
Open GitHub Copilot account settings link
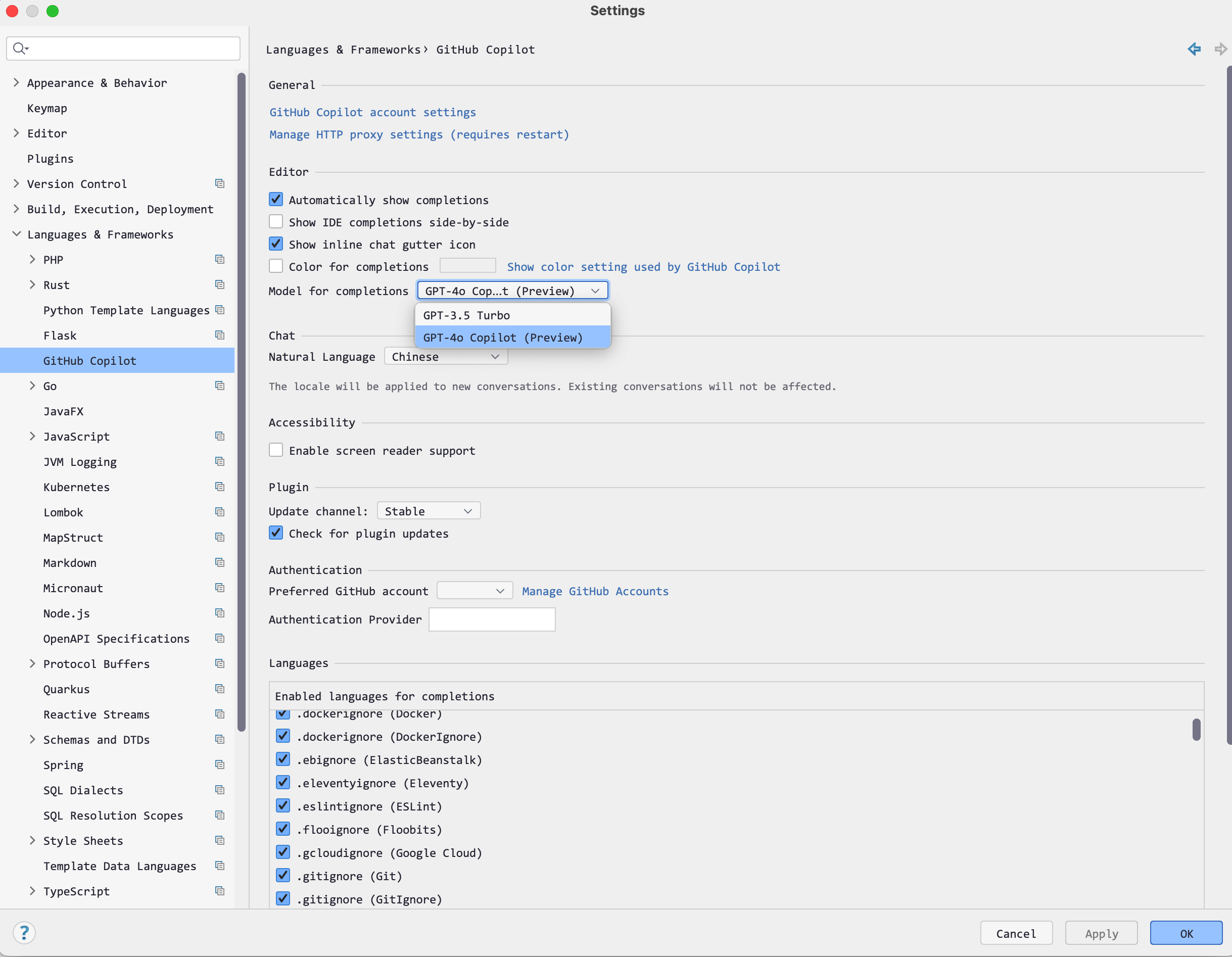(x=373, y=112)
